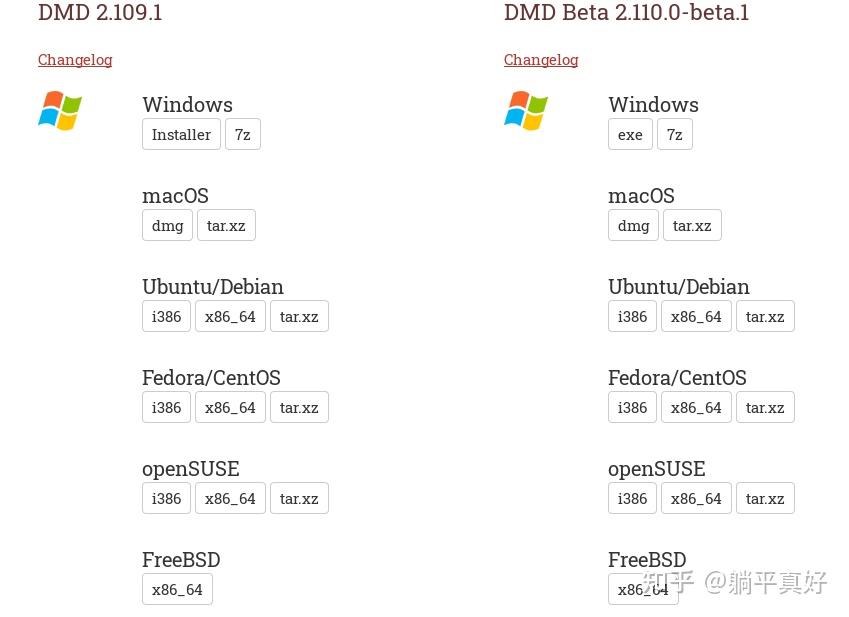Open the Changelog for DMD 2.109.1
The image size is (849, 617).
[x=74, y=60]
